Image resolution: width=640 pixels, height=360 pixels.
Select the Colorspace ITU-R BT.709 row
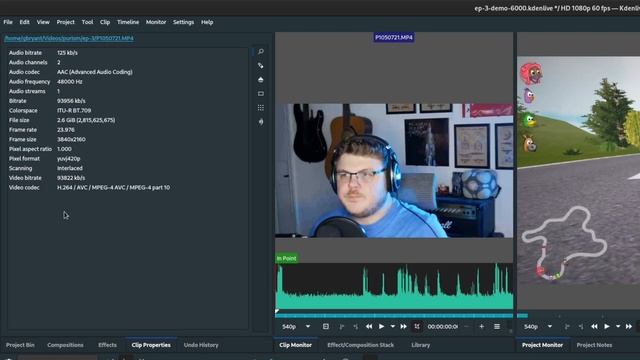pyautogui.click(x=128, y=110)
